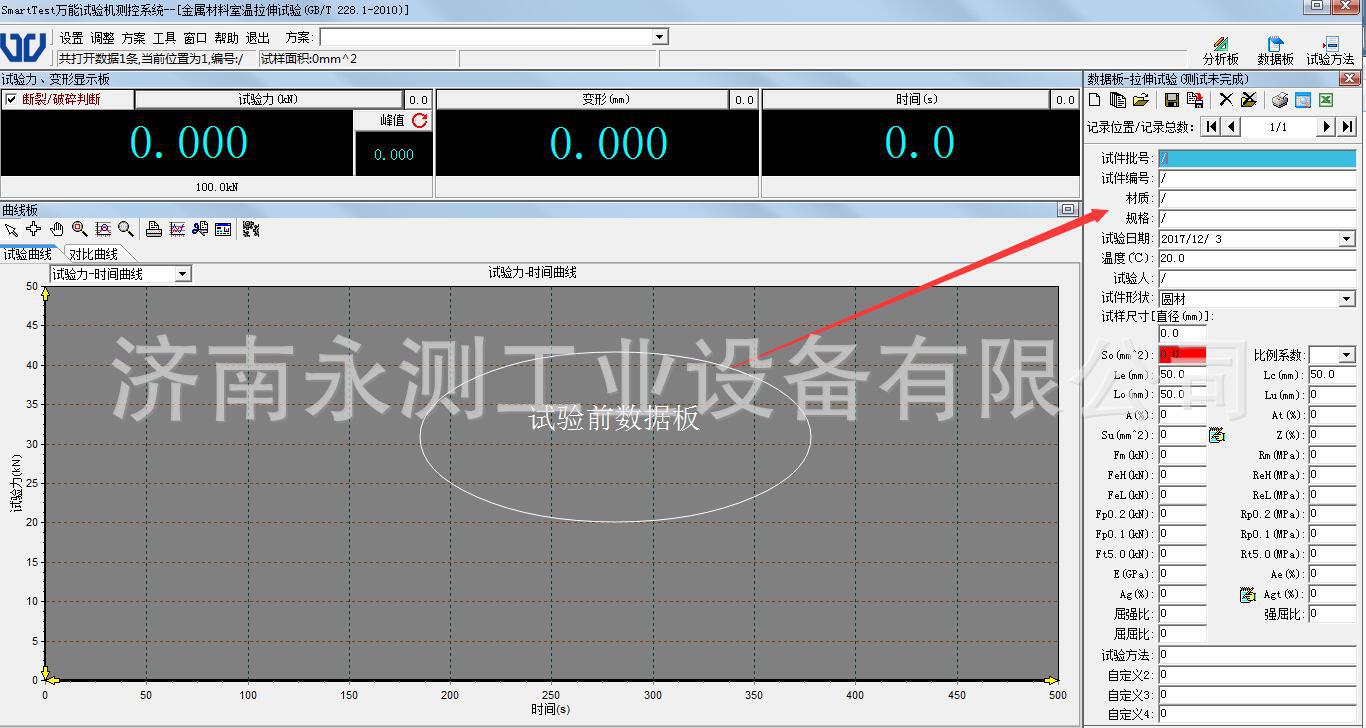Open the 调整 menu
The image size is (1366, 728).
click(x=102, y=38)
